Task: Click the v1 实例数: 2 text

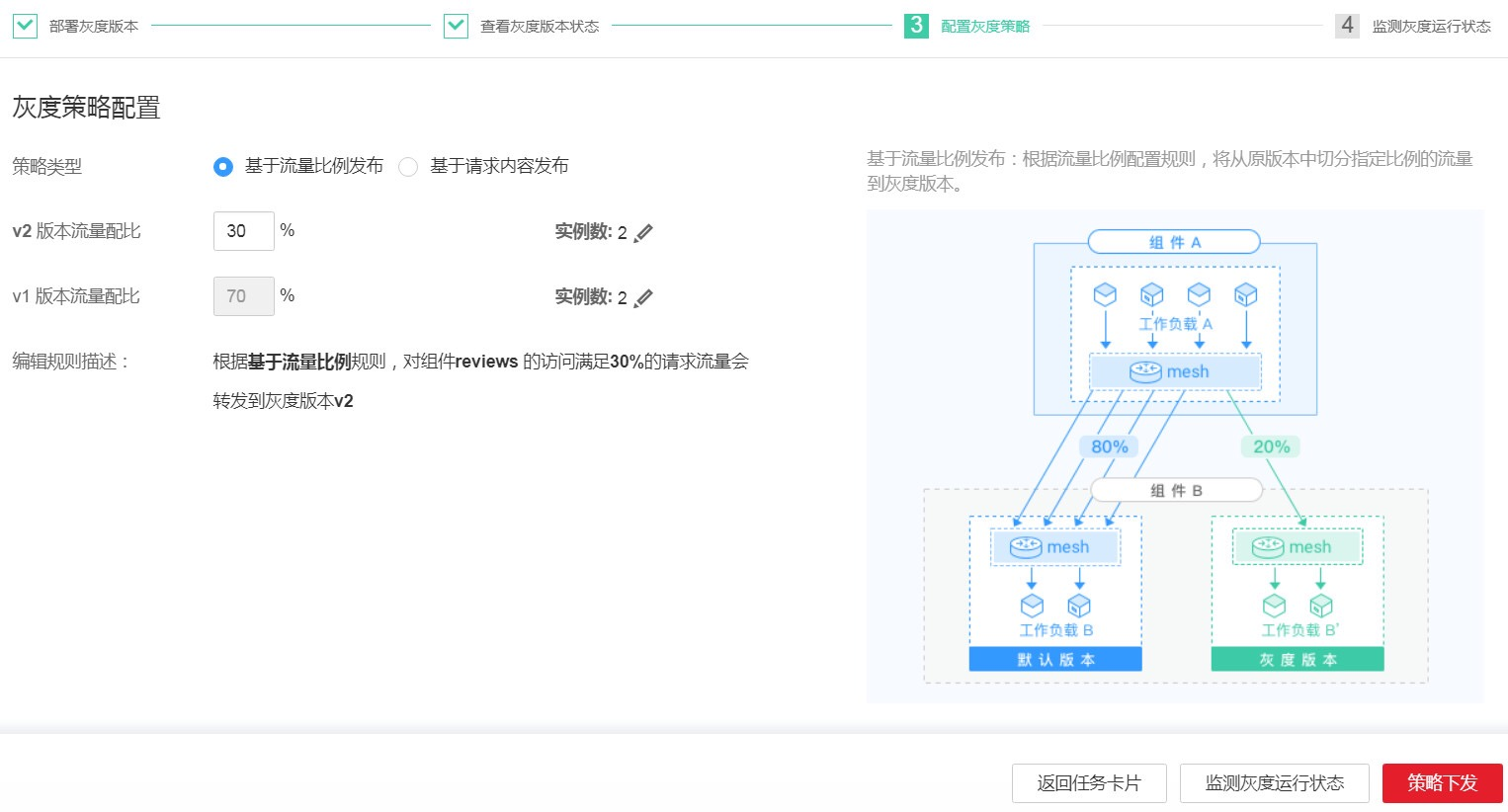Action: tap(591, 297)
